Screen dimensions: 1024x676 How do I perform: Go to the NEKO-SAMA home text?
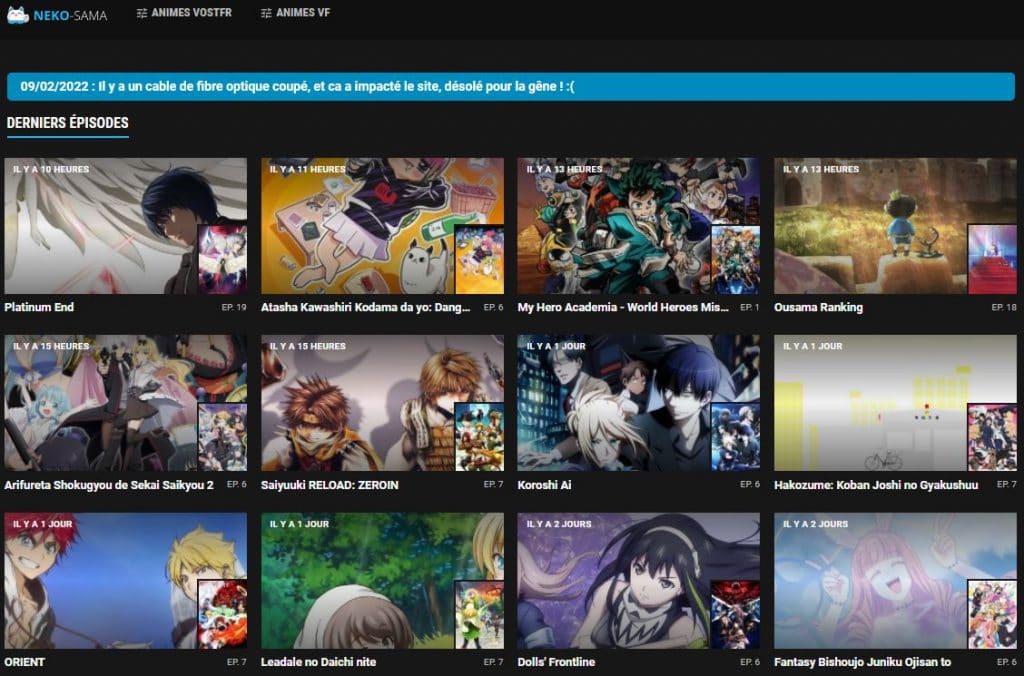[x=70, y=15]
